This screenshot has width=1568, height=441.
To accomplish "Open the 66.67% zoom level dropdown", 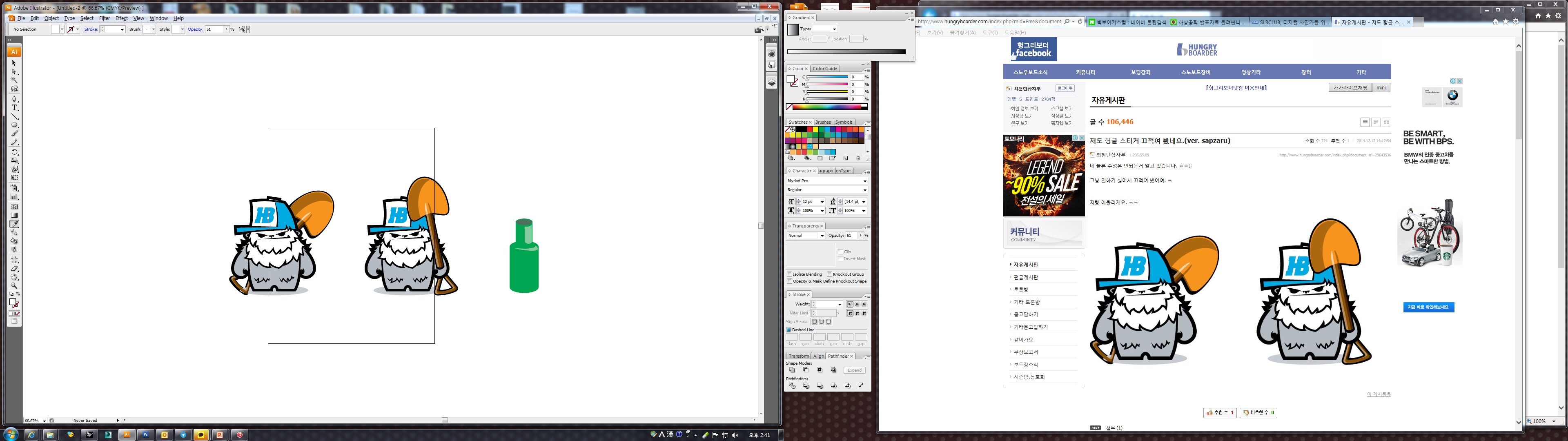I will click(44, 421).
